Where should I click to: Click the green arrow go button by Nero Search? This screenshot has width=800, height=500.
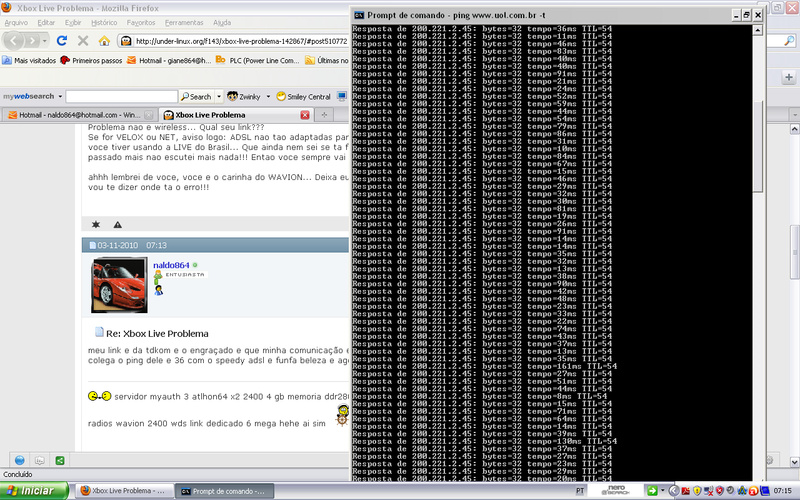[x=652, y=491]
